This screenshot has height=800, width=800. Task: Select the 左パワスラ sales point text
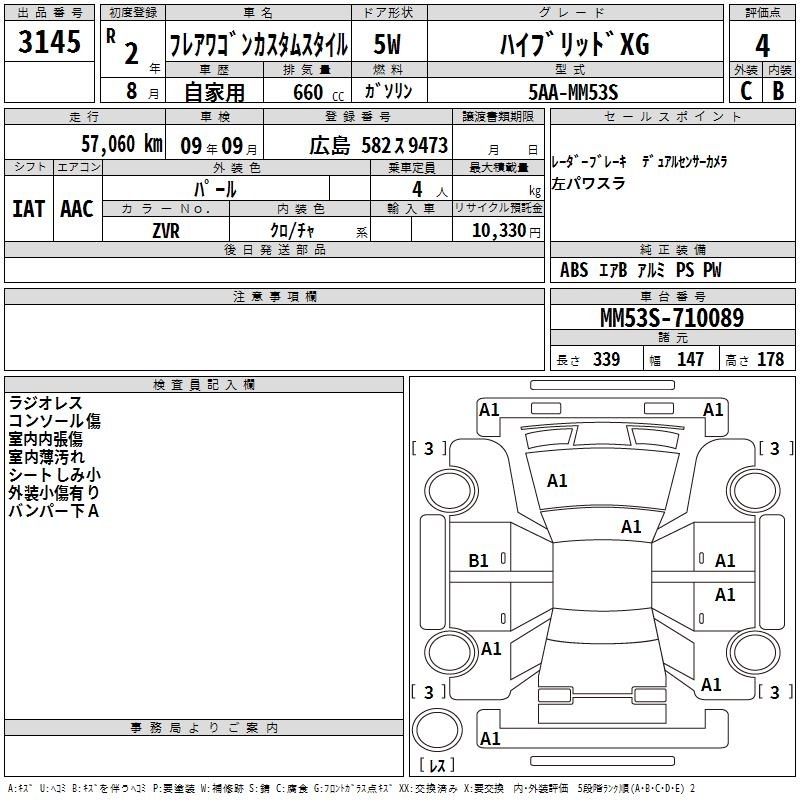point(589,184)
